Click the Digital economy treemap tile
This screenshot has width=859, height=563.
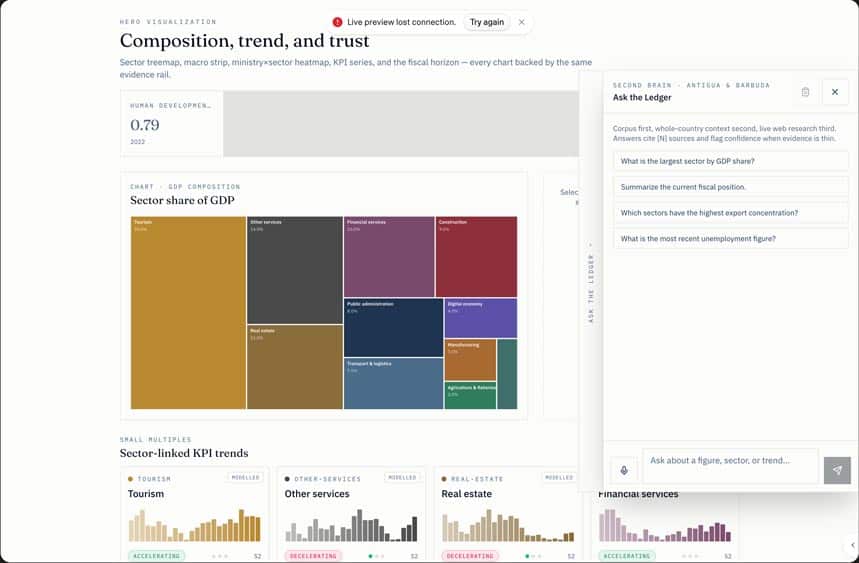480,318
